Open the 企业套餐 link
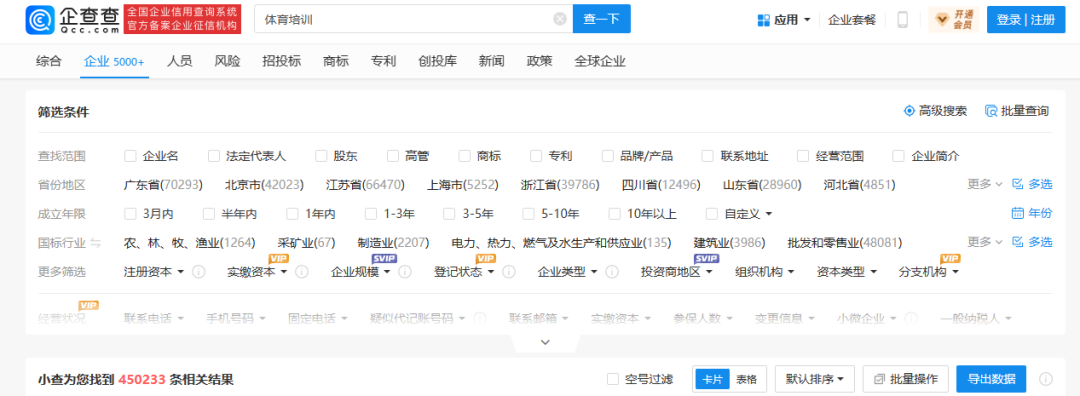 [x=852, y=20]
